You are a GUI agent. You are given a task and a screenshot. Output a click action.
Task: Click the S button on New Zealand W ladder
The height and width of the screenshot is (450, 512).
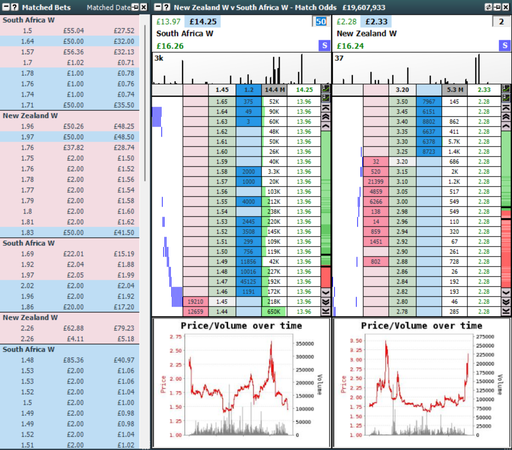click(x=505, y=46)
